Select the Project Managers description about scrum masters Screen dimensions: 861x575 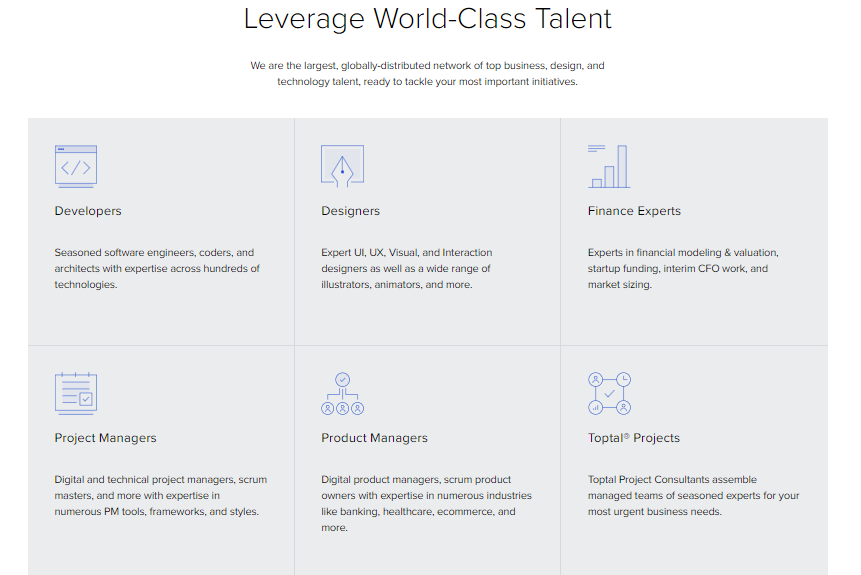coord(161,495)
